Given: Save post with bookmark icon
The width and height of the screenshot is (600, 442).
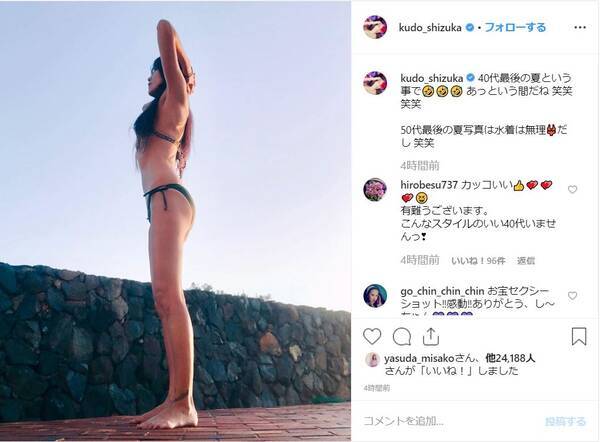Looking at the screenshot, I should [579, 336].
